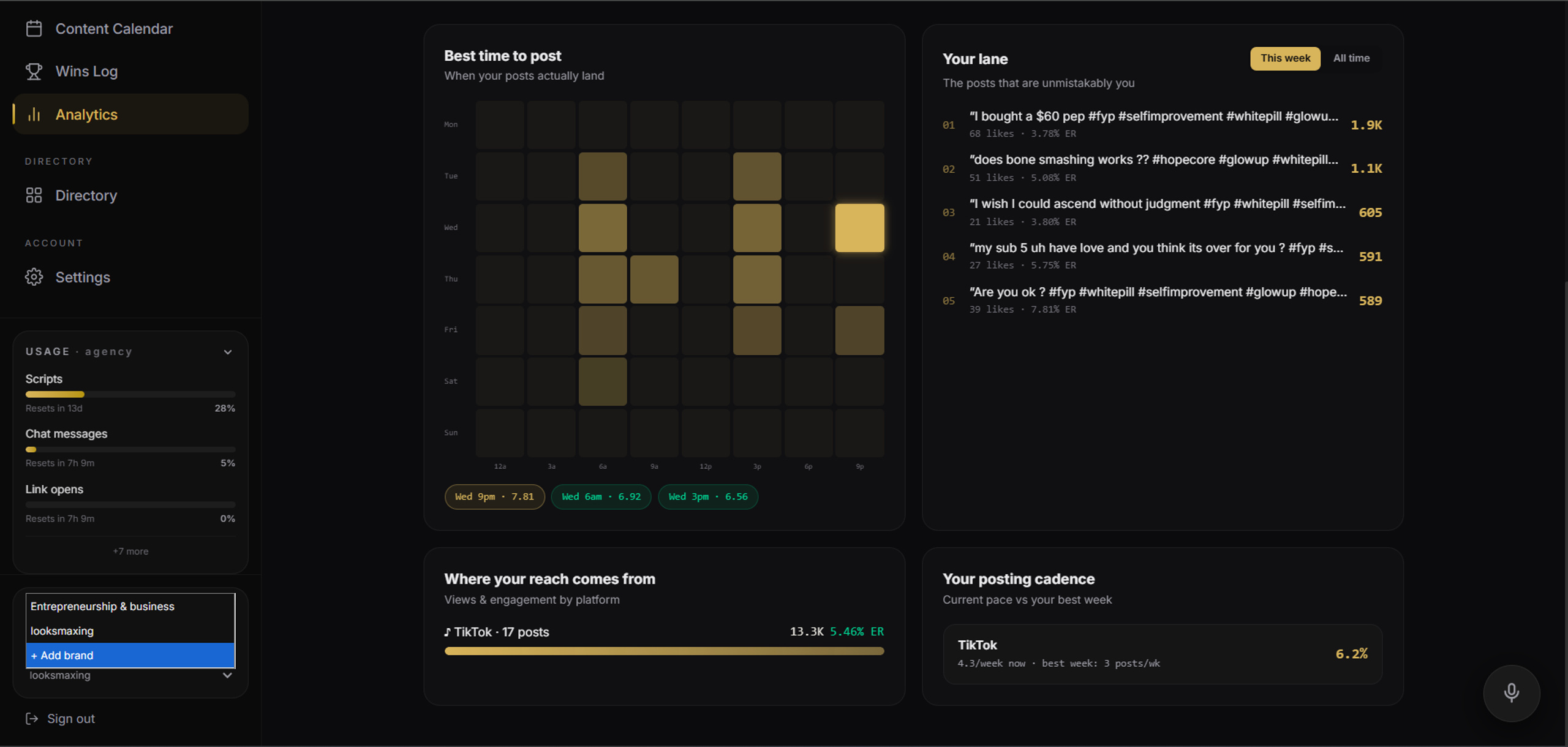
Task: Click the Settings gear icon
Action: (x=34, y=277)
